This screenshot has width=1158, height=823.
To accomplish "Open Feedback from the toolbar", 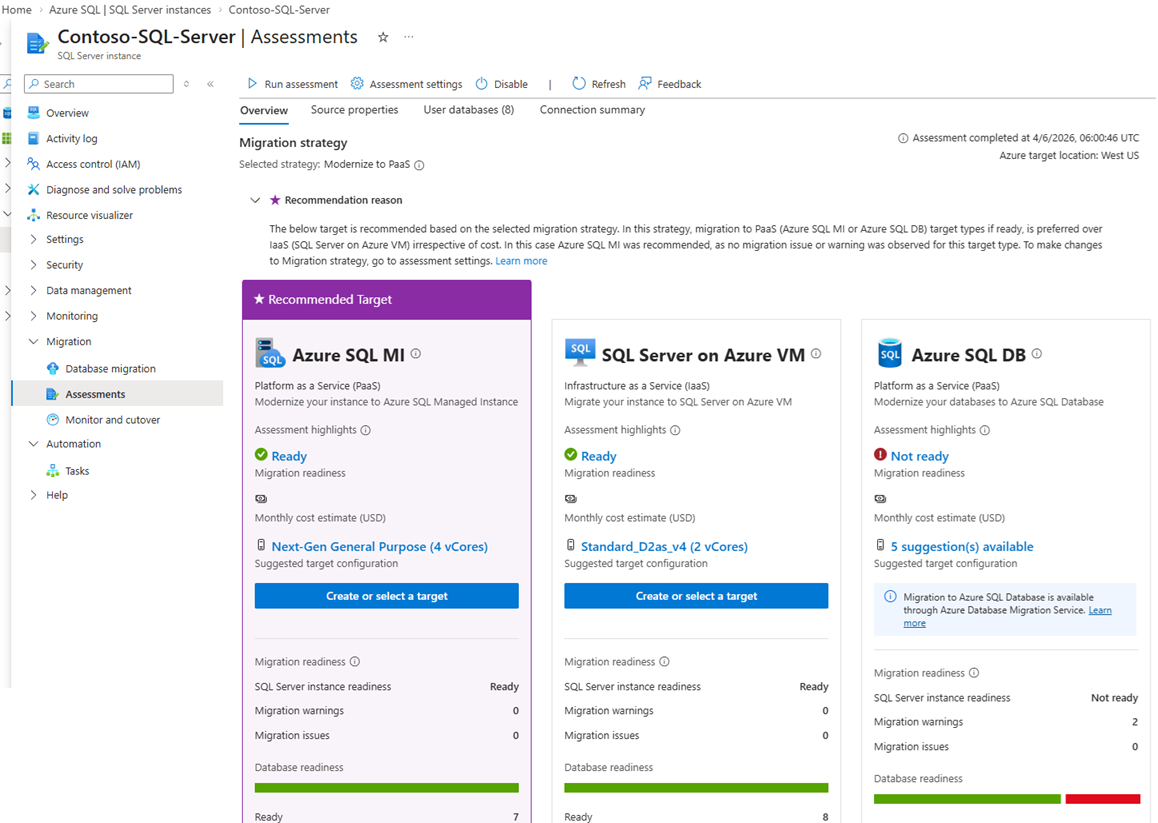I will coord(646,84).
